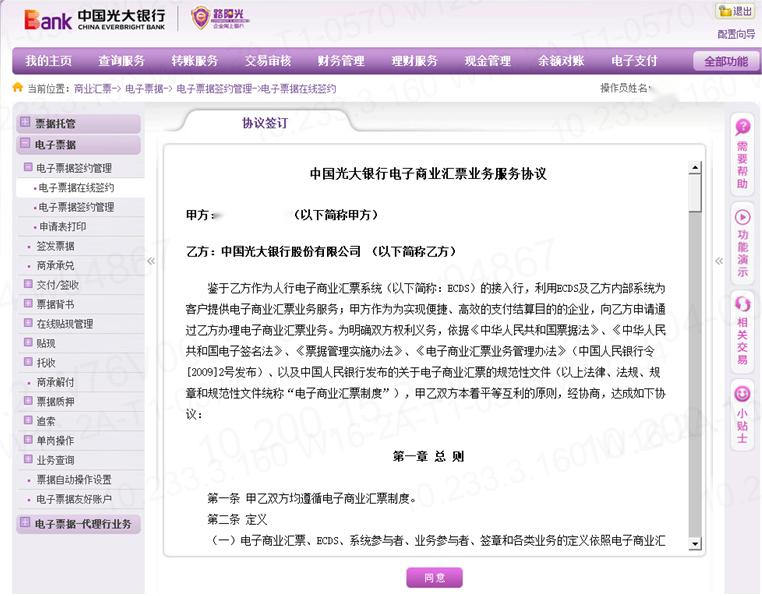Click the 阳光 enterprise banking shield logo

point(219,18)
